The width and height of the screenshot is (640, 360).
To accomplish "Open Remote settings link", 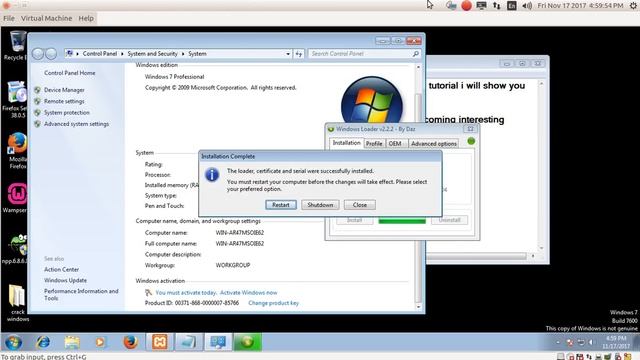I will (x=64, y=101).
